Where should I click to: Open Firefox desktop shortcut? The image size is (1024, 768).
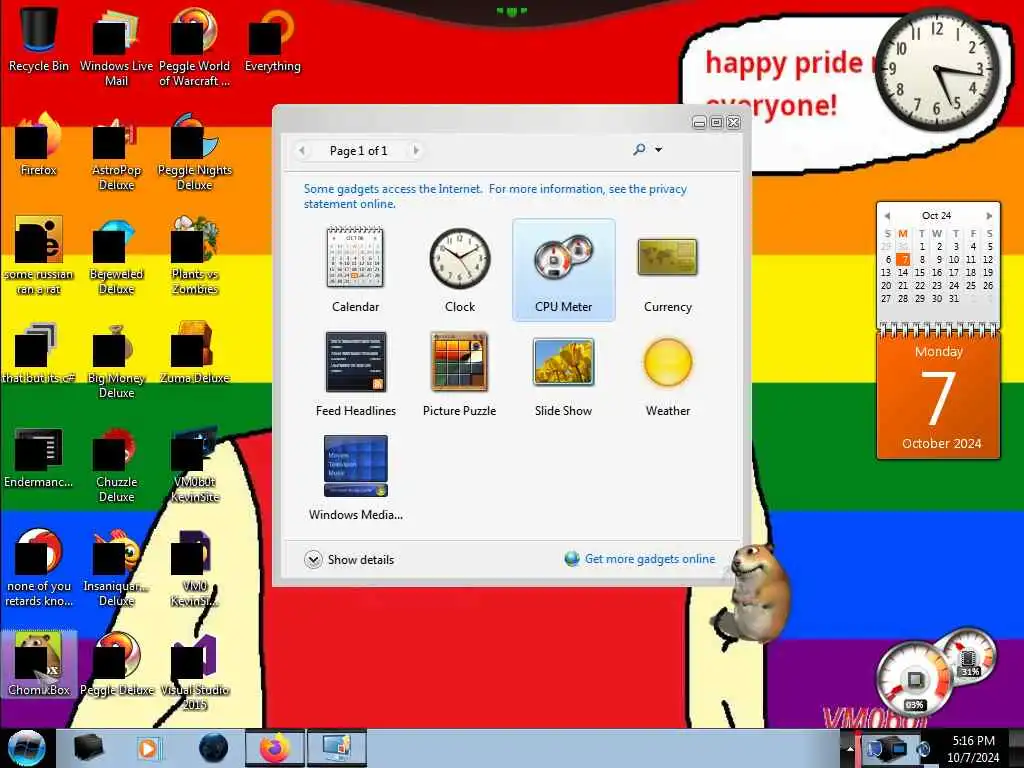coord(39,145)
